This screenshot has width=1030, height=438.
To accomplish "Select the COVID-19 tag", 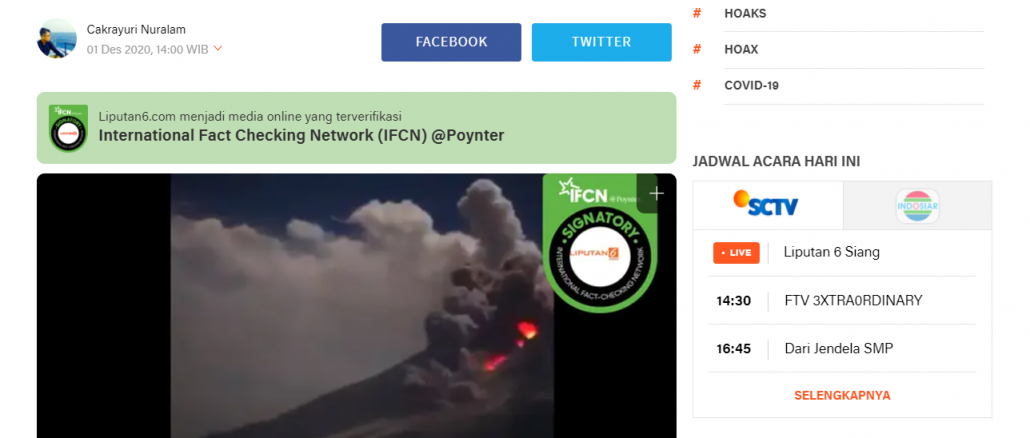I will pyautogui.click(x=751, y=85).
